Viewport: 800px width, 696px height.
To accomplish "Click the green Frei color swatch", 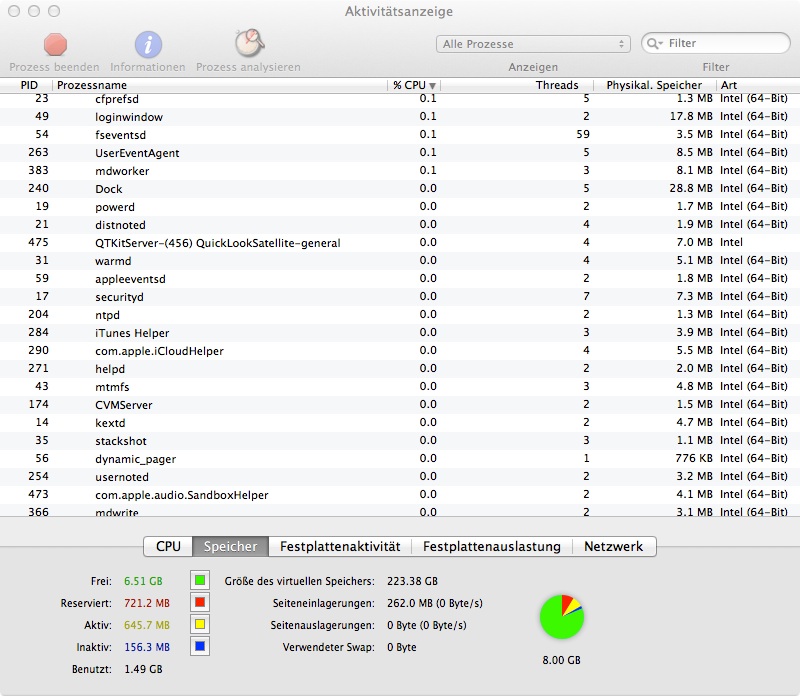I will (x=200, y=581).
